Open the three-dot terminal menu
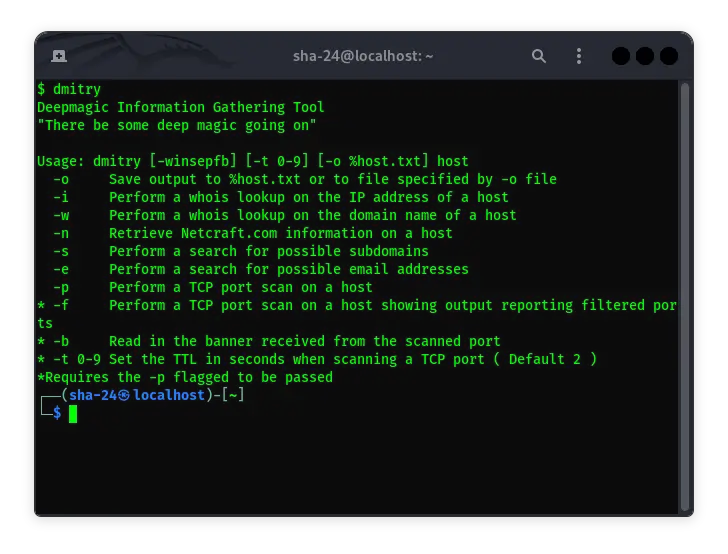 [x=578, y=56]
